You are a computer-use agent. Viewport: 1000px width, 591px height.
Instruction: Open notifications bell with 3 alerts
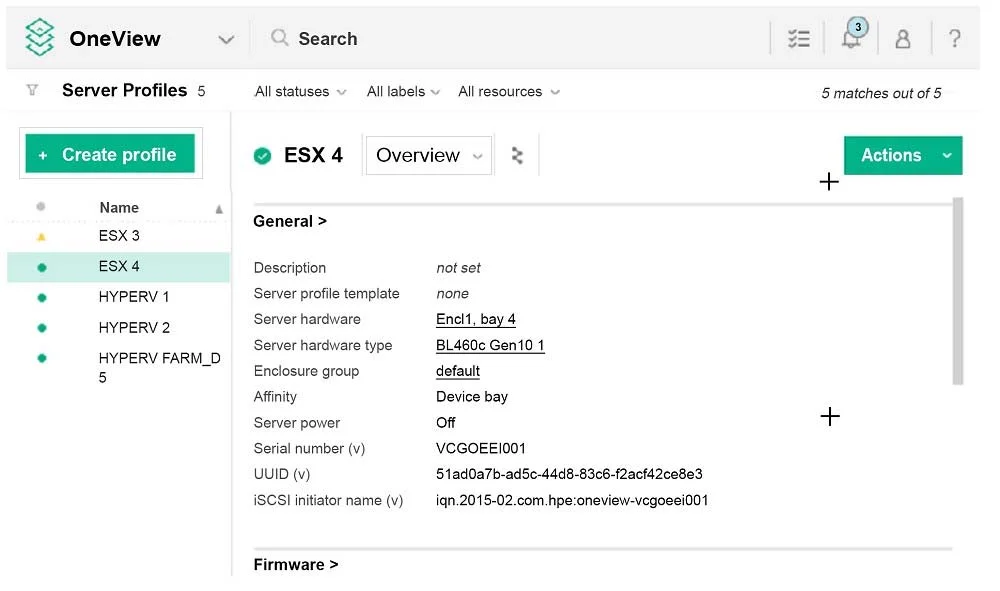[853, 35]
